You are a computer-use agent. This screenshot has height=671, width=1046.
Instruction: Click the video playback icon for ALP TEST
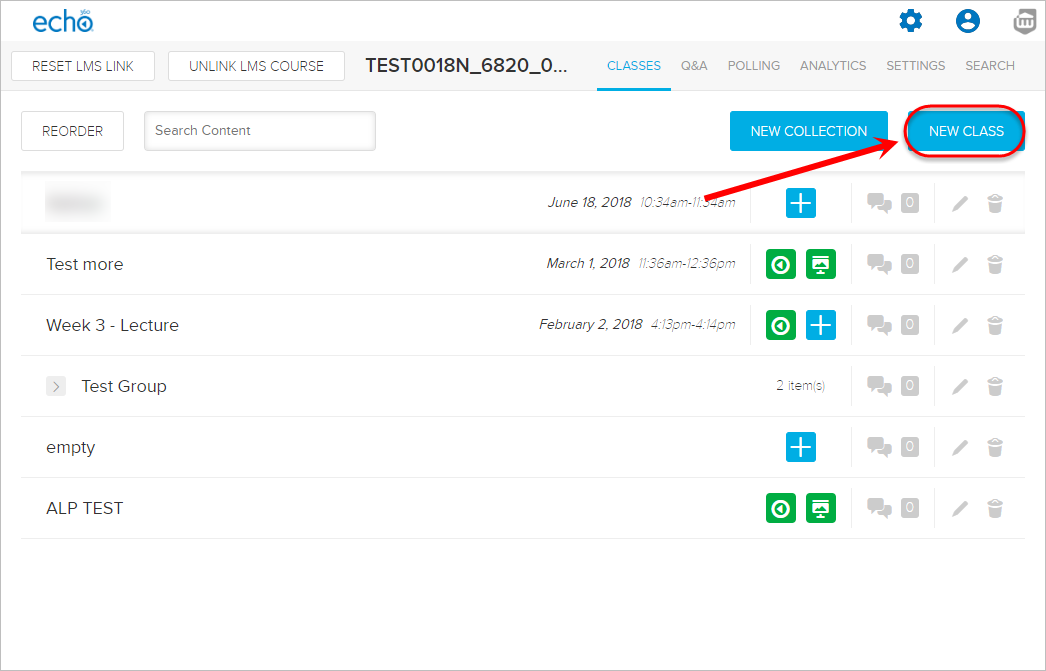click(781, 508)
